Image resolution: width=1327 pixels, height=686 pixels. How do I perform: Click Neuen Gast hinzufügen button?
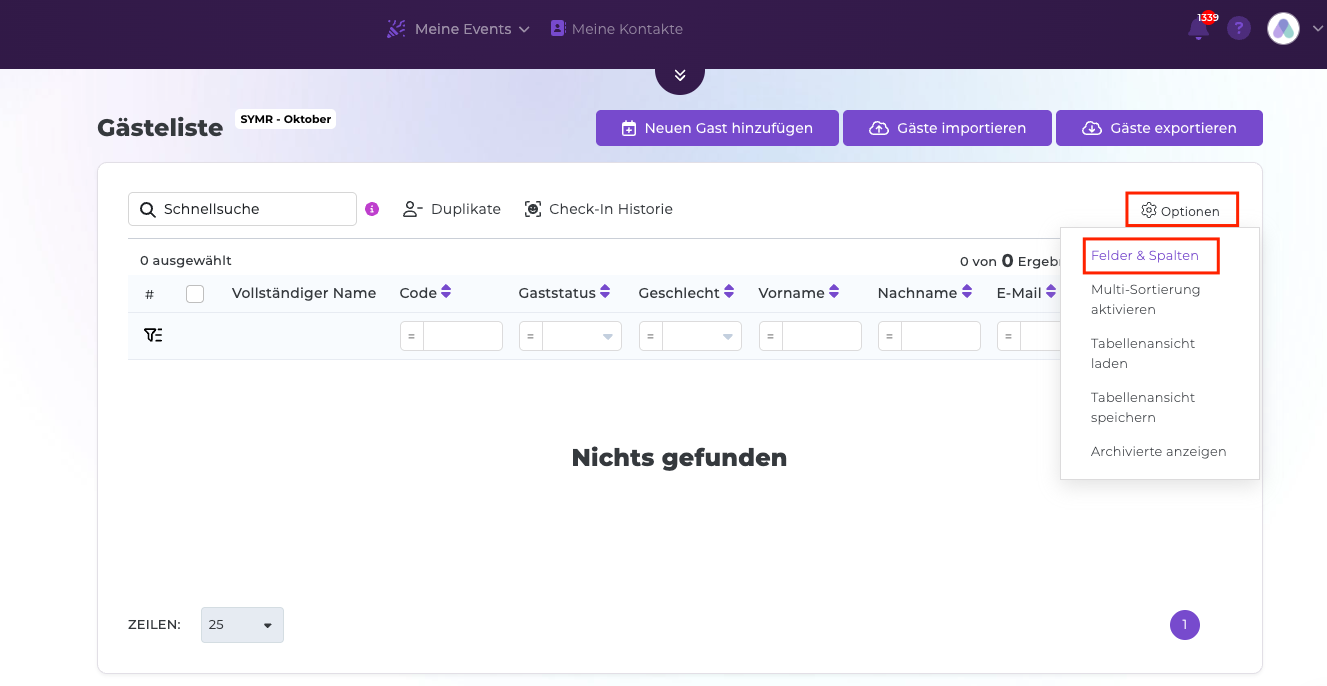pos(716,128)
